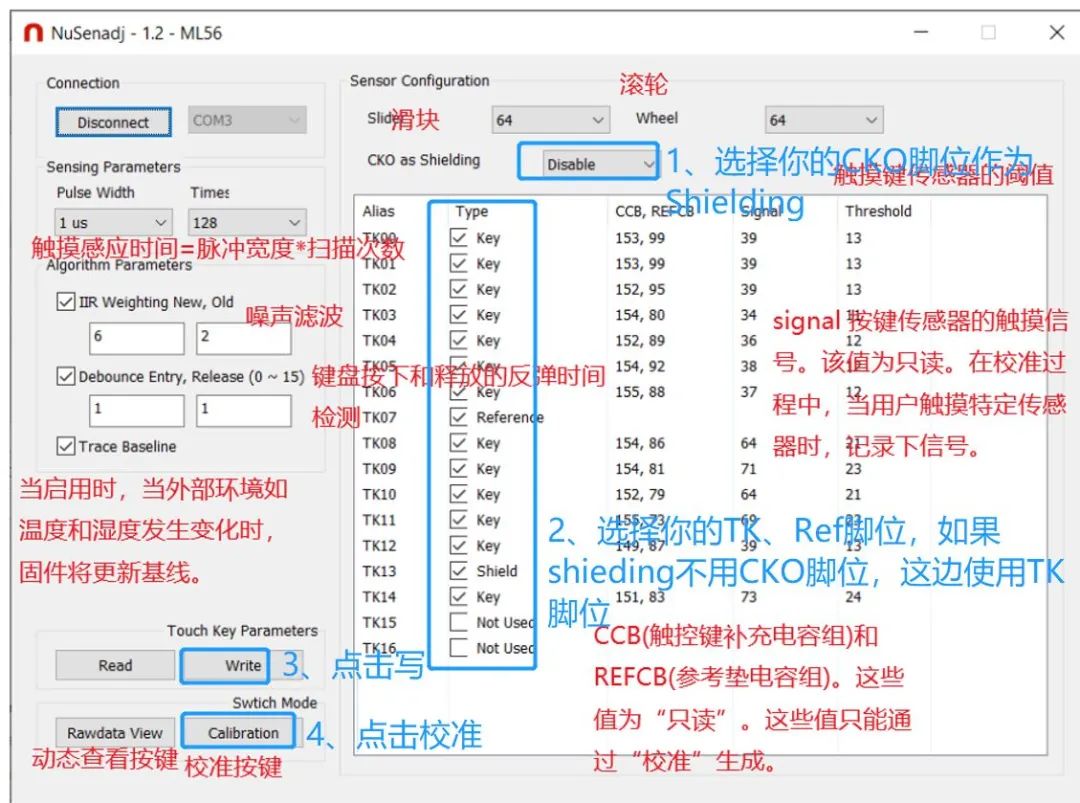Toggle the TK07 Reference checkbox

point(458,417)
